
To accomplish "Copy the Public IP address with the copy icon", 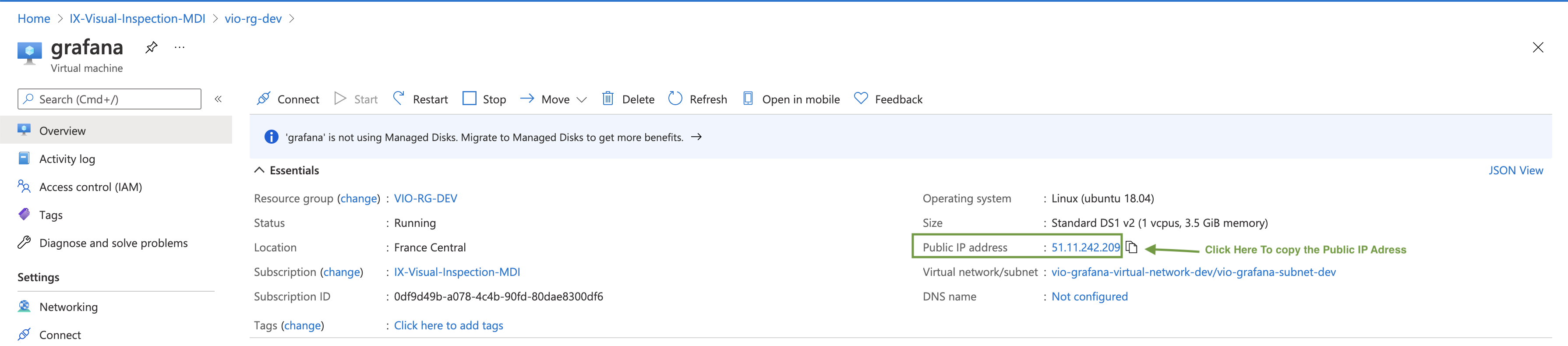I will pyautogui.click(x=1131, y=247).
